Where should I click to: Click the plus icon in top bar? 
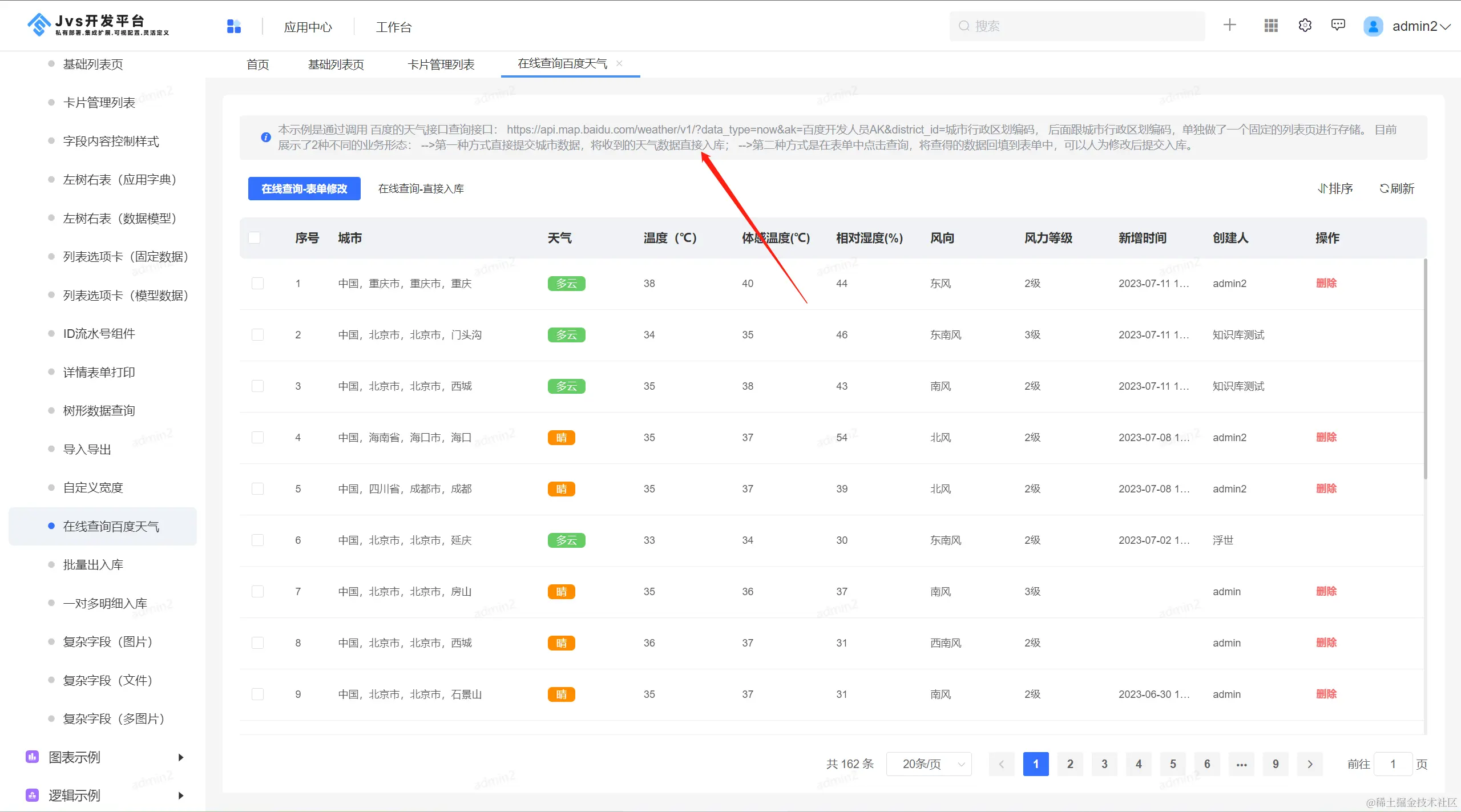tap(1230, 25)
